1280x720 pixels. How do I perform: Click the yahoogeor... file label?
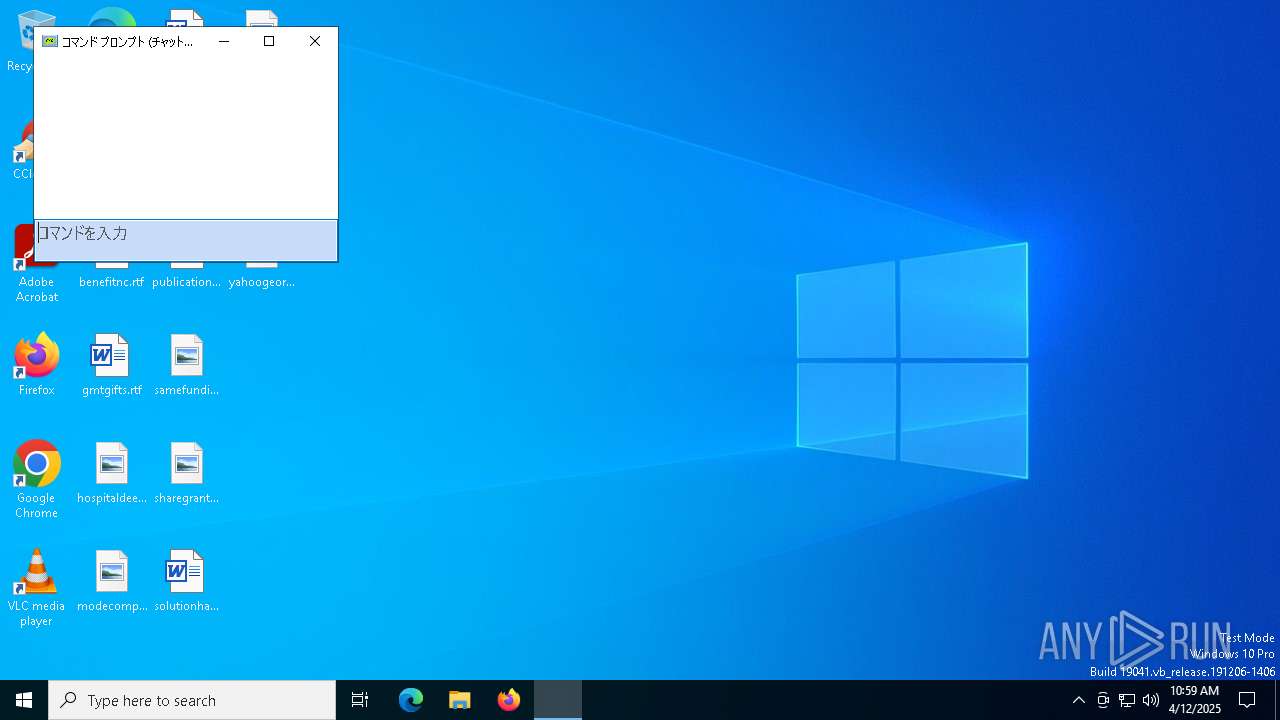click(x=261, y=282)
